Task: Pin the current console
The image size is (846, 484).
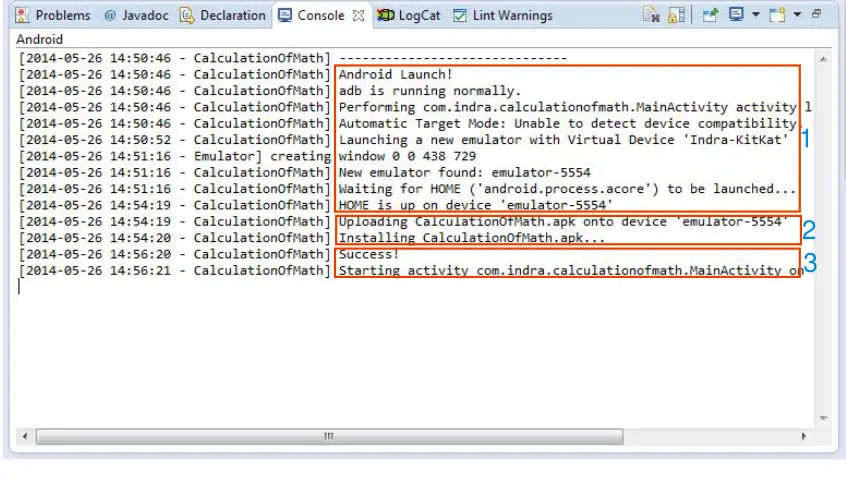Action: pos(710,15)
